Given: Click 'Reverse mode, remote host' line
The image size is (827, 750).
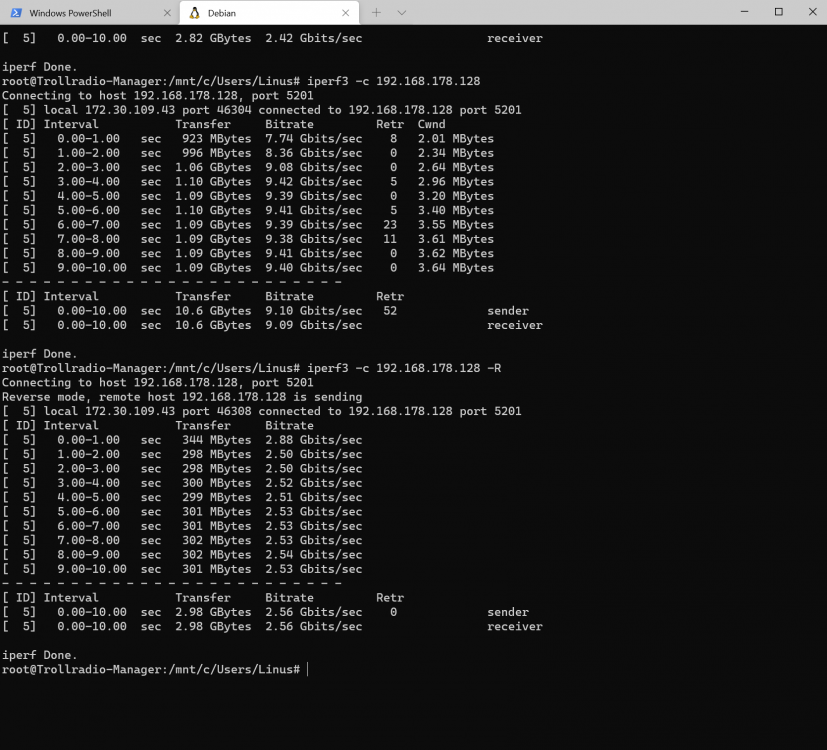Looking at the screenshot, I should 182,397.
